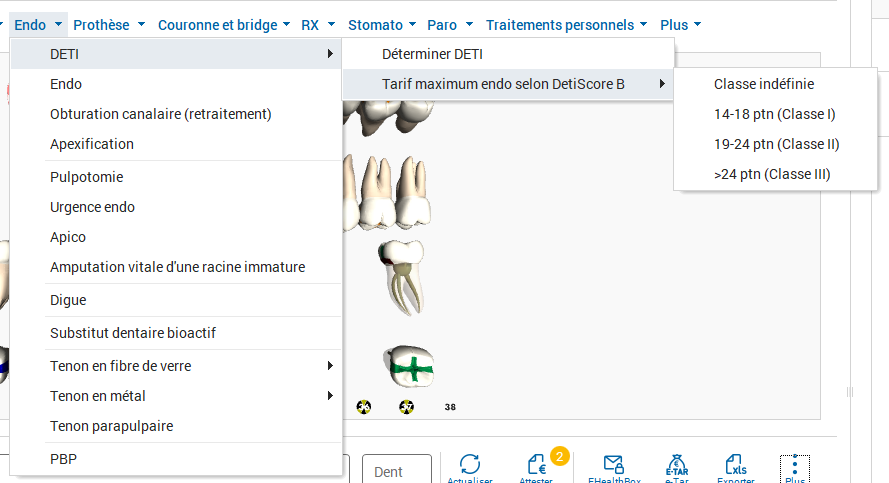Open the Plus three-dots toolbar icon
Screen dimensions: 889x483
pos(795,467)
